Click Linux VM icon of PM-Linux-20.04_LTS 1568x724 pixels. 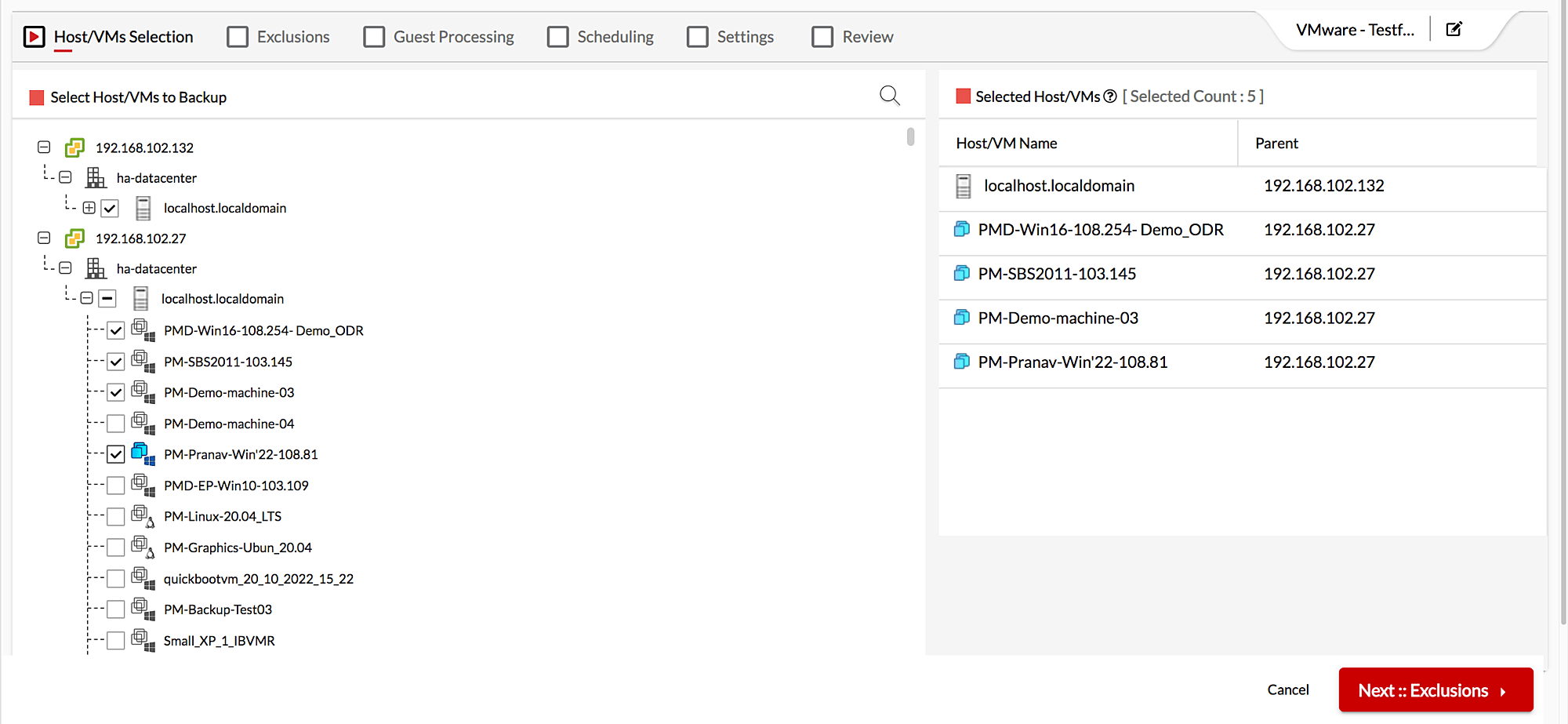(x=143, y=515)
